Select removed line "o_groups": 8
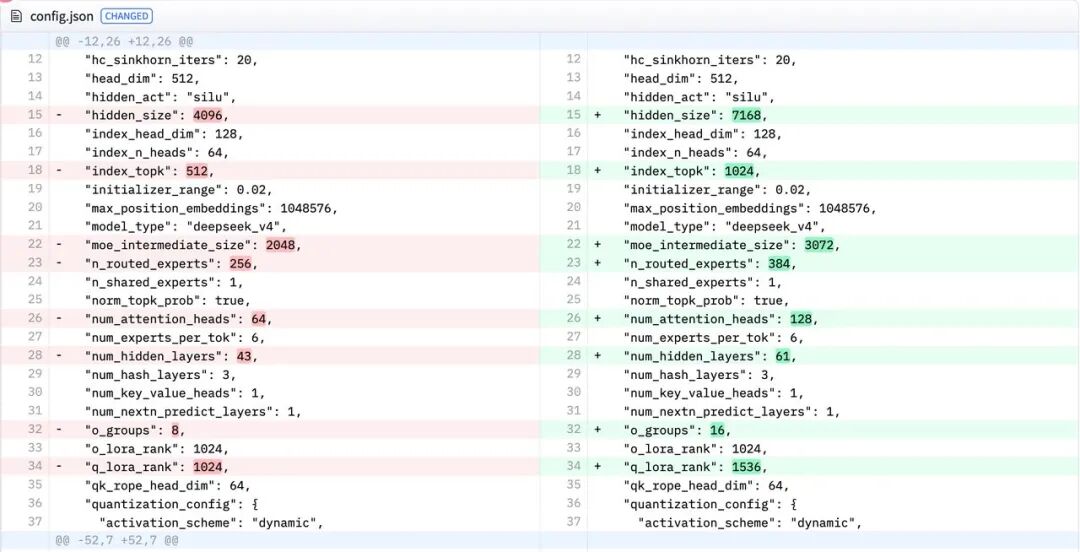1080x552 pixels. pos(270,430)
